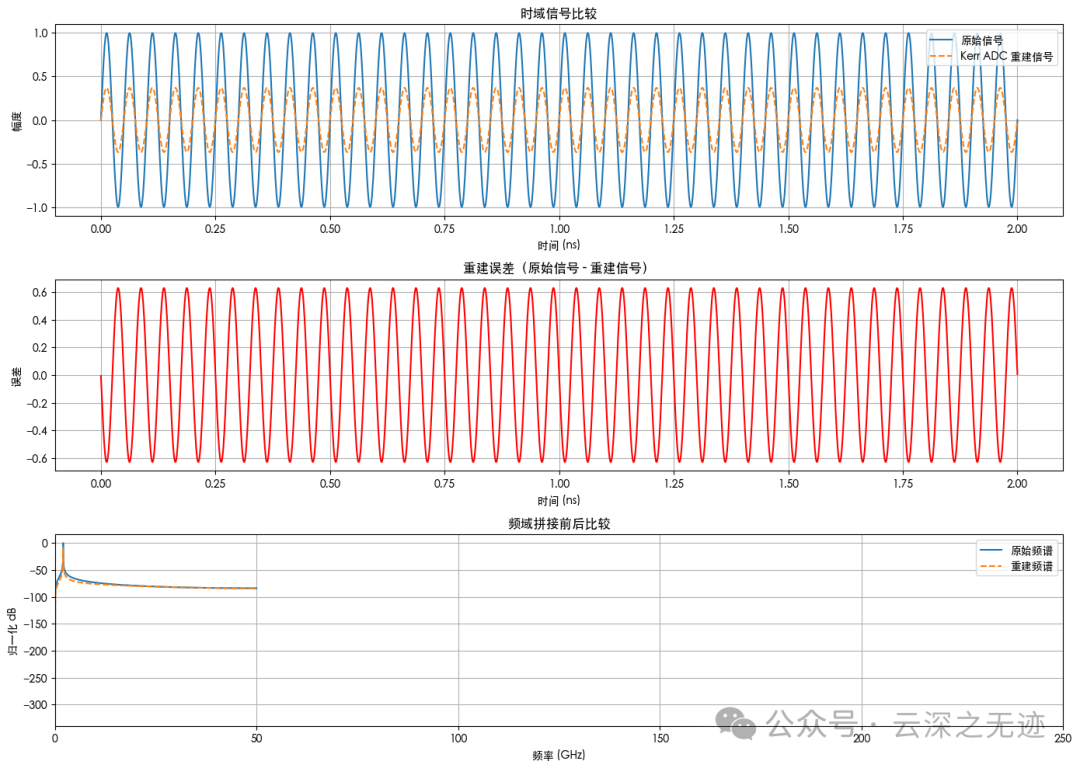Click blue line sample beside 原始信号 legend

[942, 41]
